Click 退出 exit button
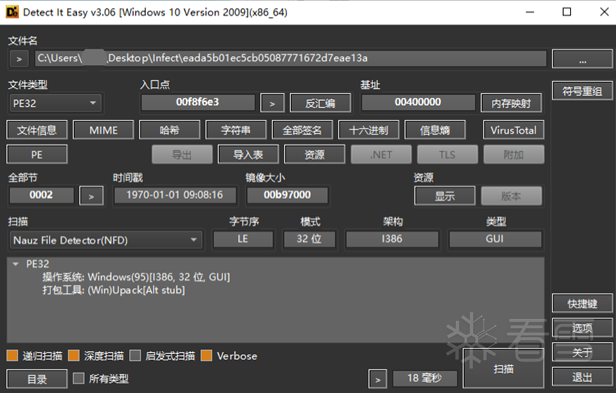 582,377
